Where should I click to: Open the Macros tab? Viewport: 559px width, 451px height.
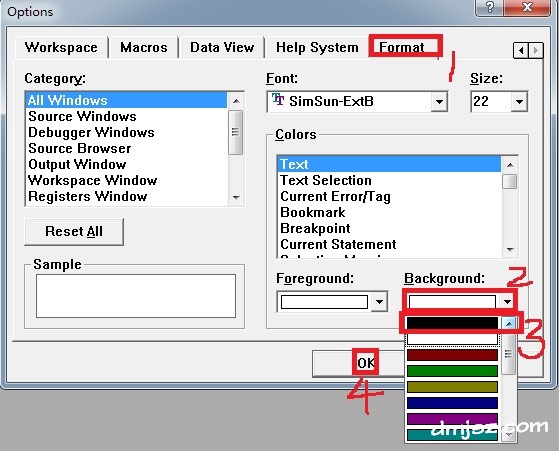[x=144, y=47]
